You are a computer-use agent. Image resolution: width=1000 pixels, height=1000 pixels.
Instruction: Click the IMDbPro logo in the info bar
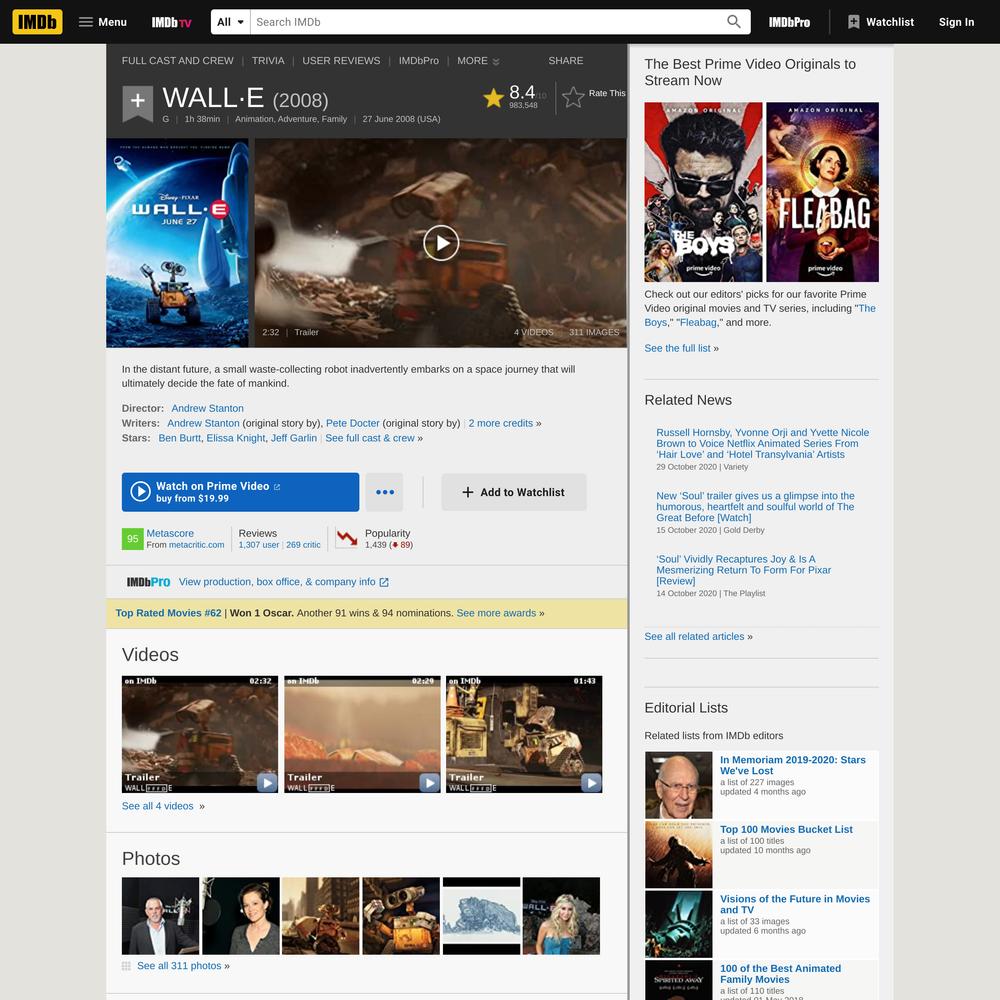coord(148,582)
